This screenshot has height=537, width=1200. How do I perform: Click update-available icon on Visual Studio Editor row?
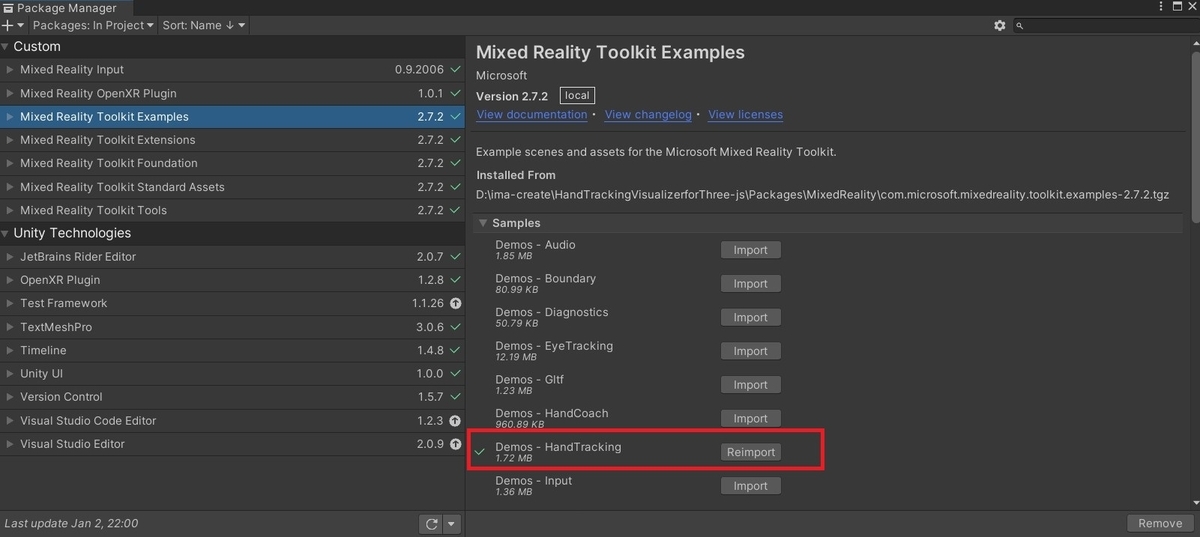456,444
